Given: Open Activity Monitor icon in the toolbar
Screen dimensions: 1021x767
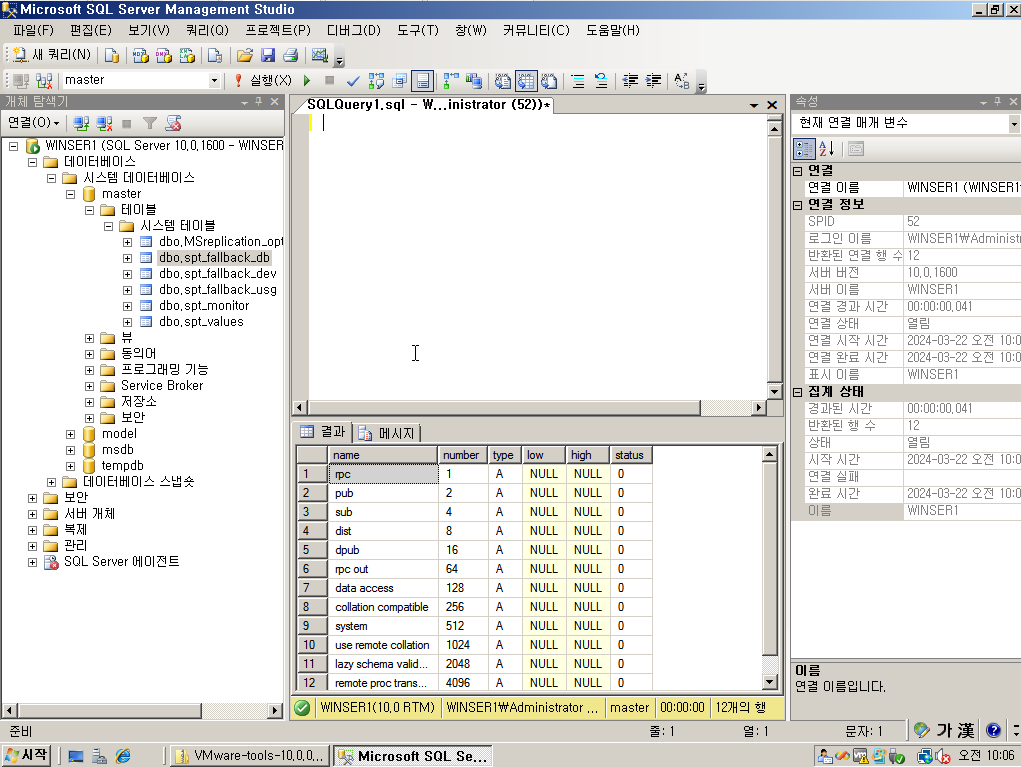Looking at the screenshot, I should 319,55.
